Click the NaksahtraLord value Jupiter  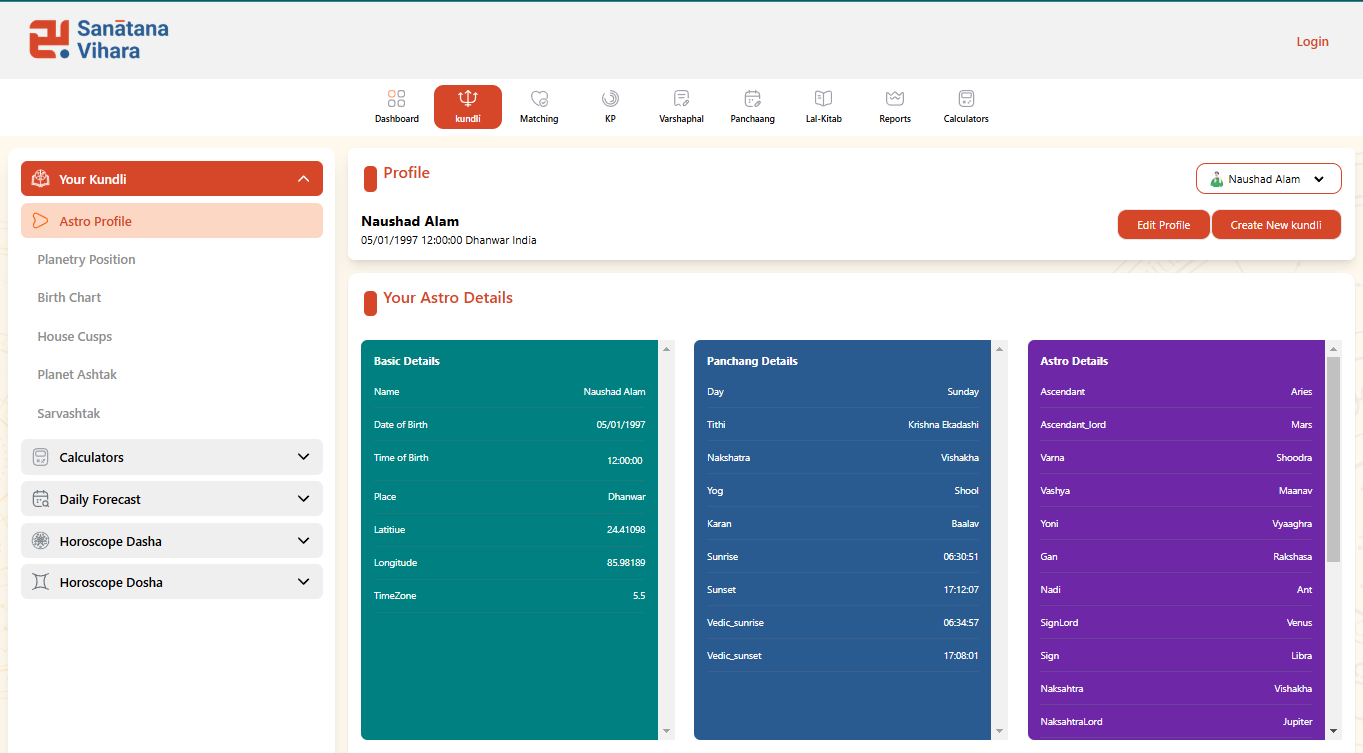[1298, 722]
